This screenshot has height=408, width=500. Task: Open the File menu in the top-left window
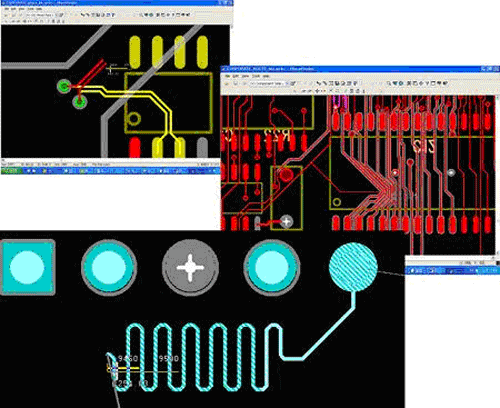6,9
